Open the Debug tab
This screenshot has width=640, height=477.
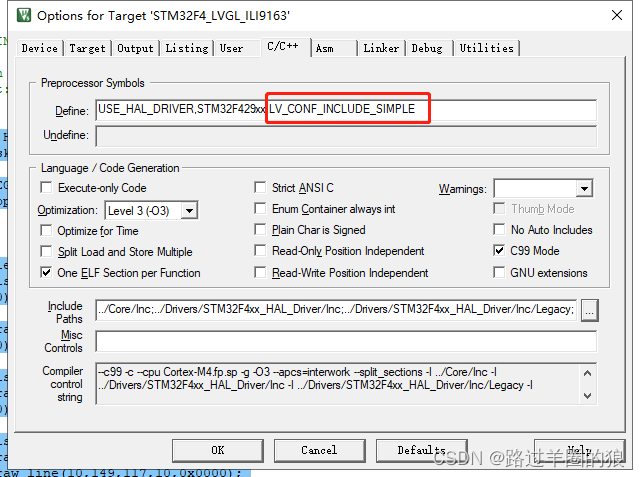(427, 48)
